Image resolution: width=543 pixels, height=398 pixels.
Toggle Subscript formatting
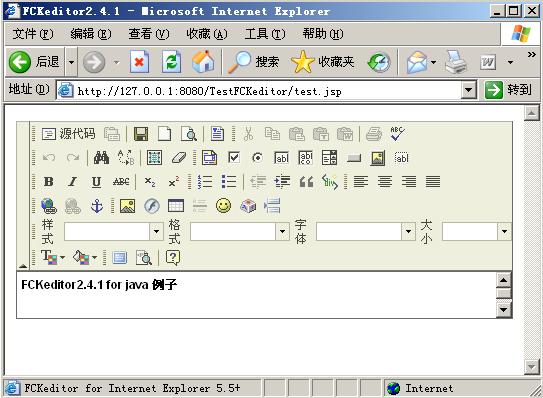(x=150, y=182)
